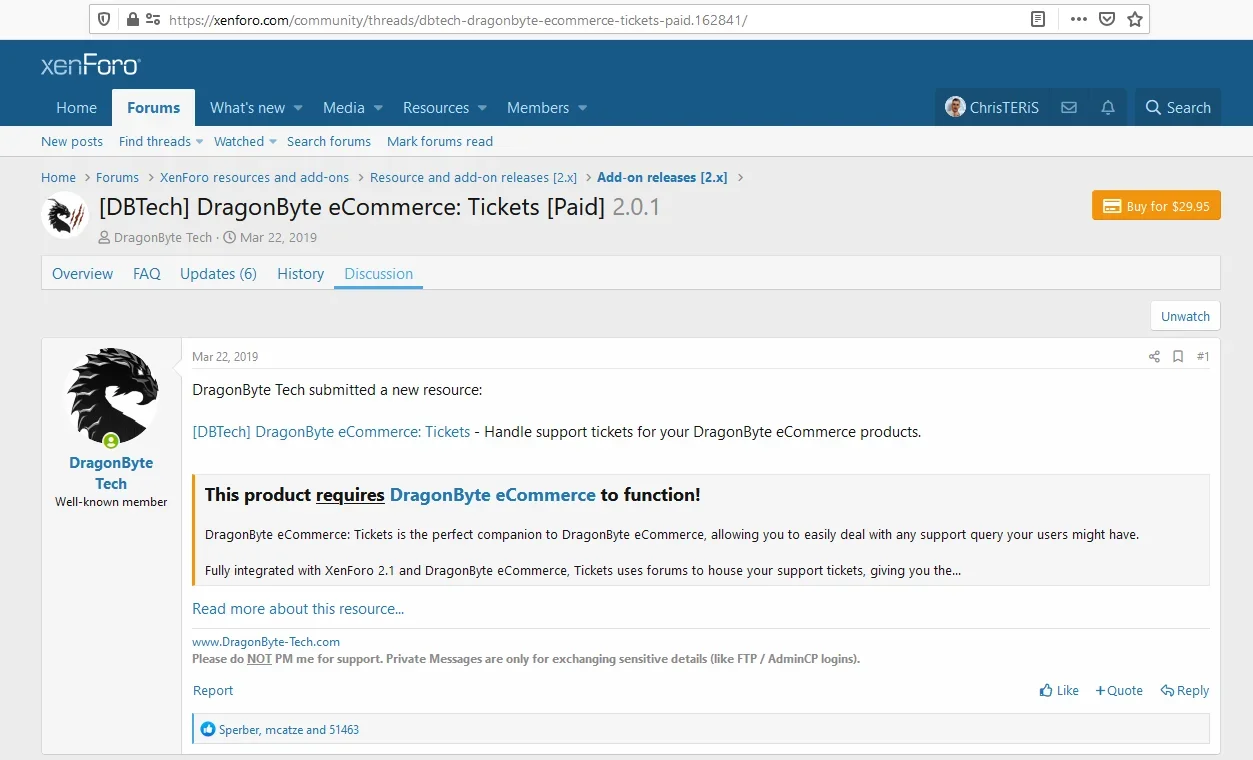Click the DragonByte Tech author link under the title
The image size is (1253, 760).
click(163, 237)
